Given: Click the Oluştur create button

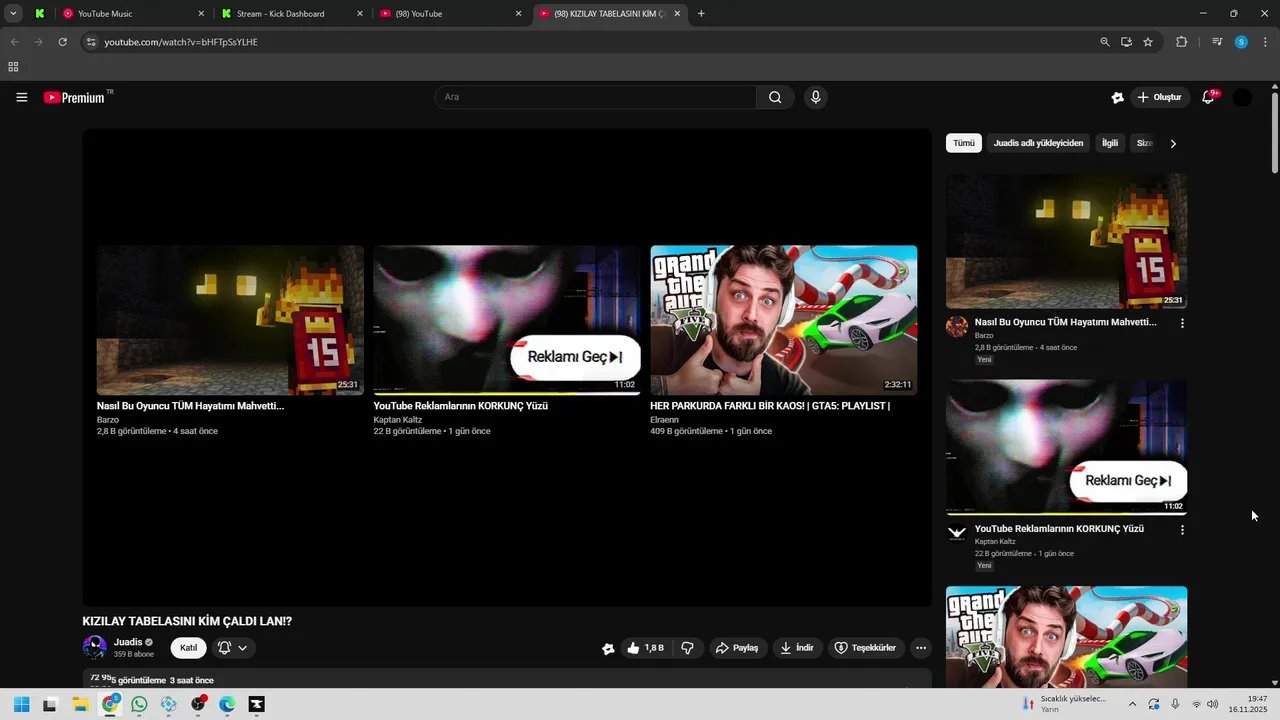Looking at the screenshot, I should pyautogui.click(x=1160, y=97).
